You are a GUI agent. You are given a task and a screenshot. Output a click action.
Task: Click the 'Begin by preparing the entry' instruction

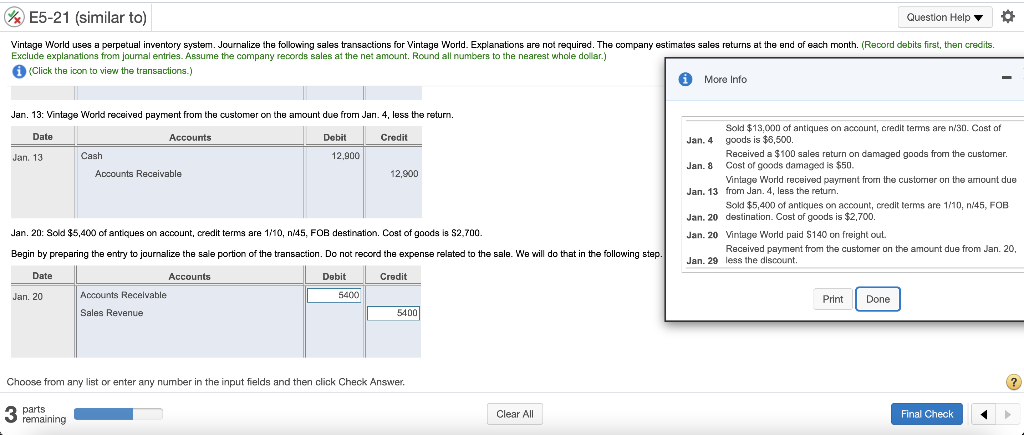pos(336,253)
